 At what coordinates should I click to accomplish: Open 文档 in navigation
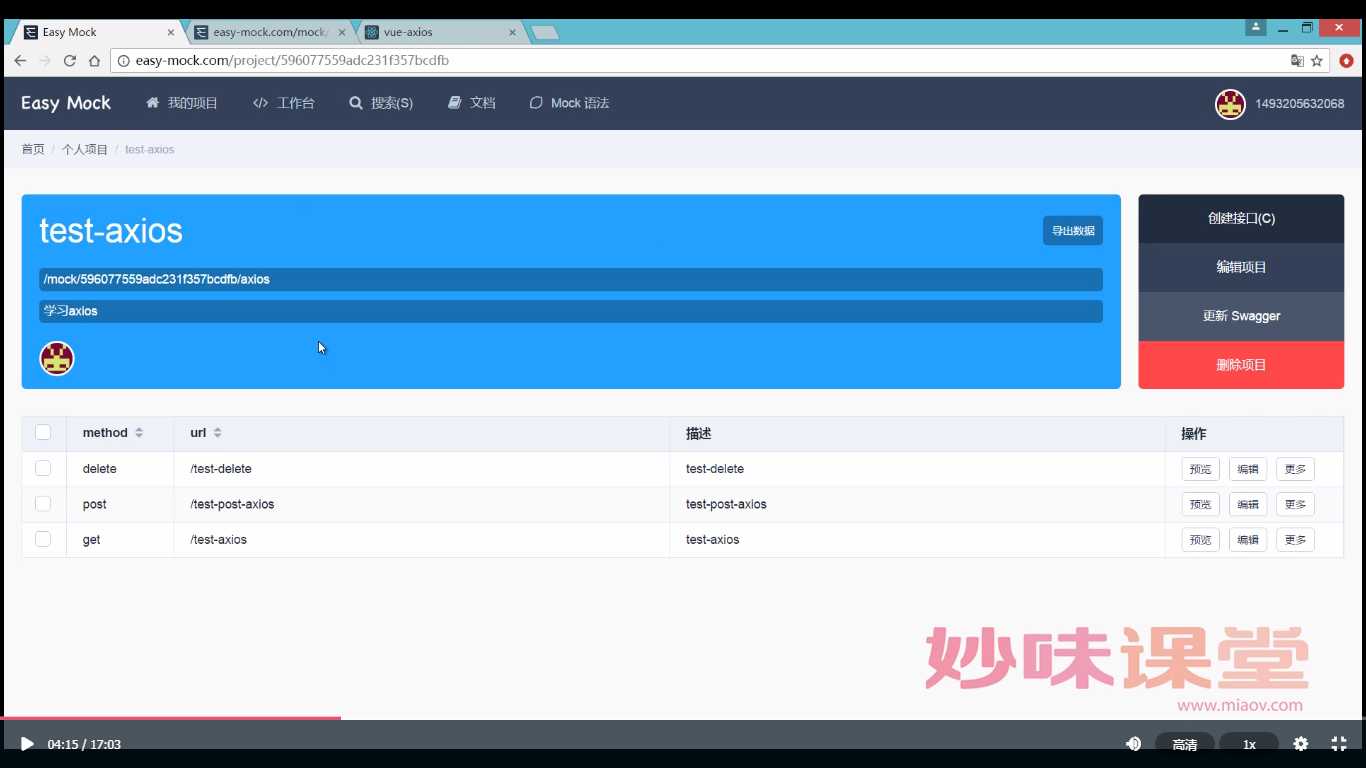tap(472, 103)
